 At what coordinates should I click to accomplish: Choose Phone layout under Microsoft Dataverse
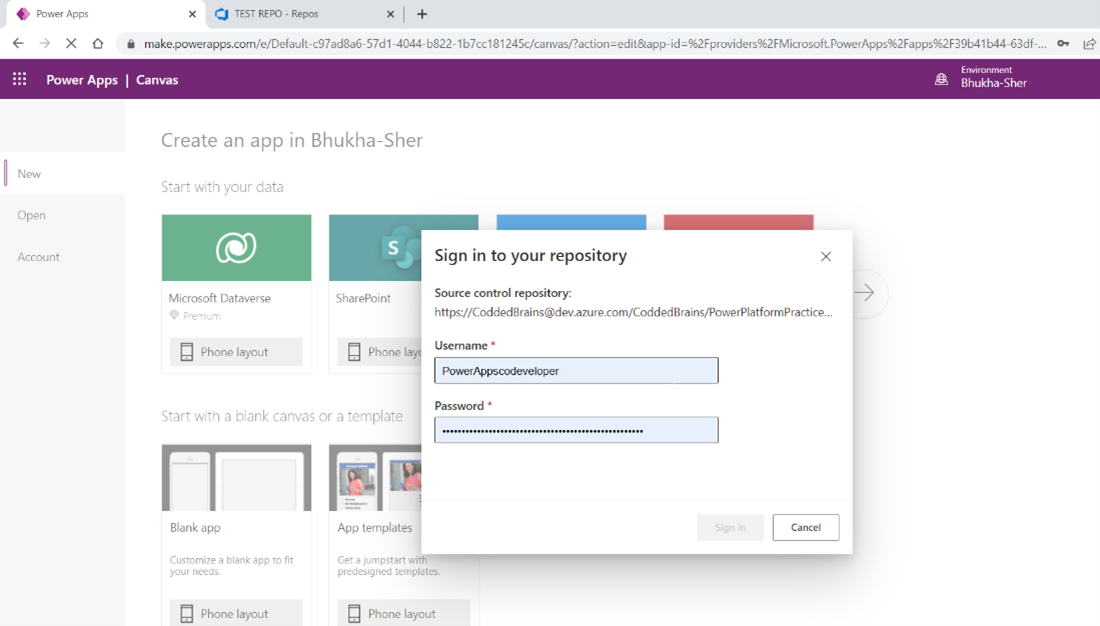coord(236,351)
